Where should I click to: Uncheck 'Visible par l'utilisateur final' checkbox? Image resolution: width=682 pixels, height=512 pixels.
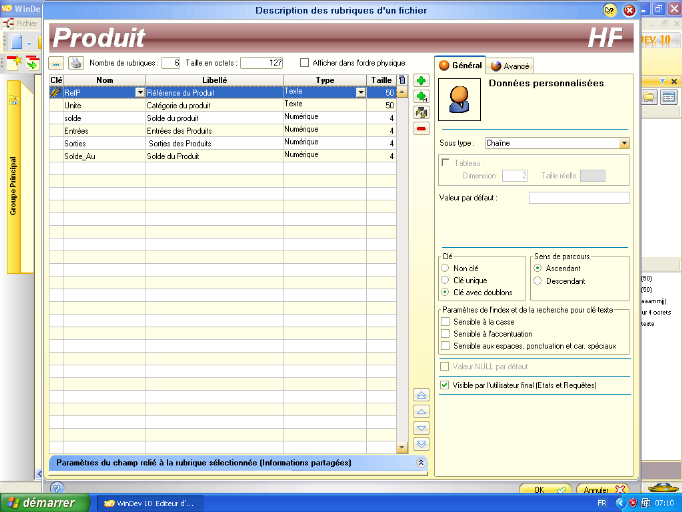coord(445,384)
